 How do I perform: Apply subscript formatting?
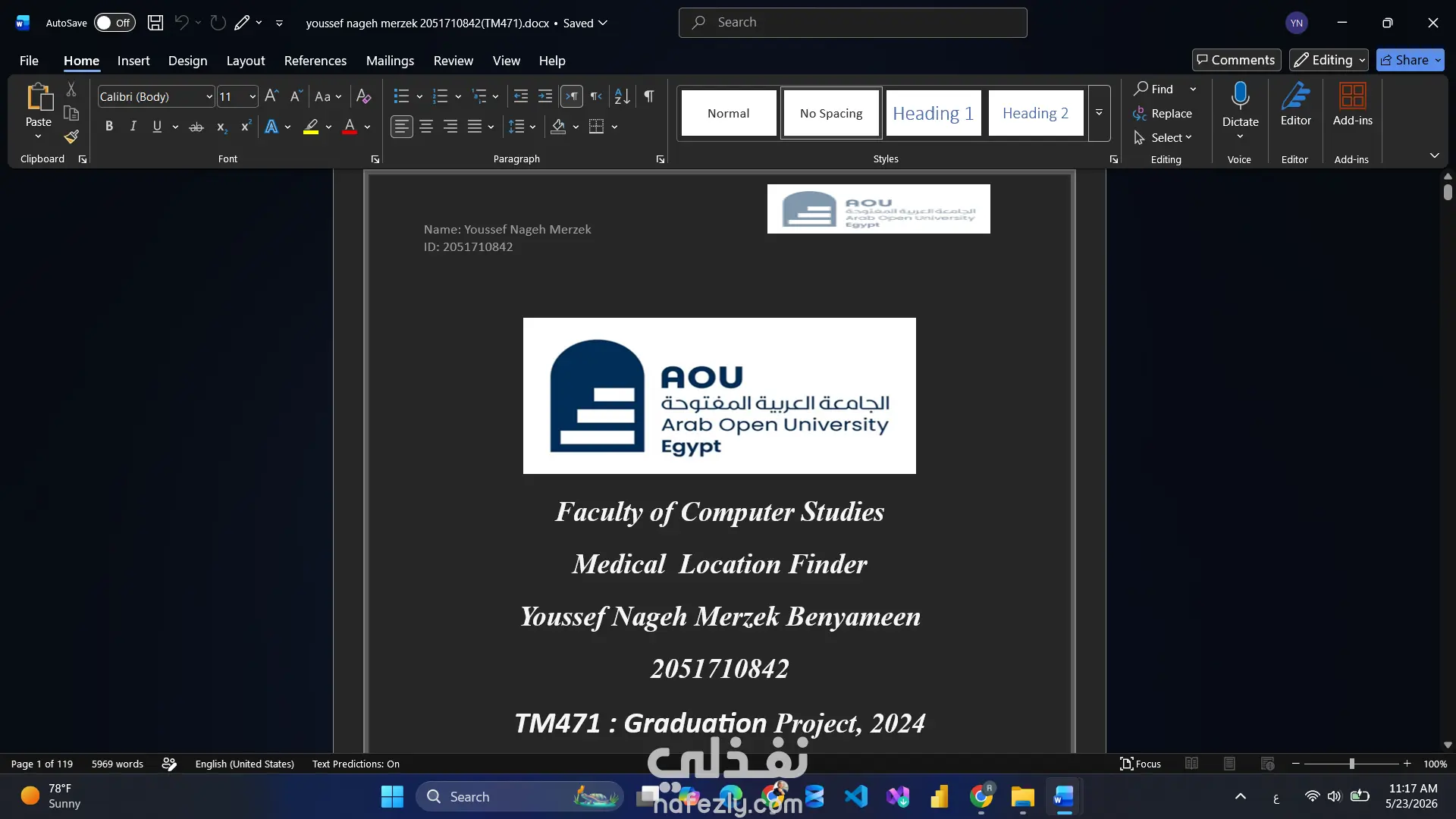click(221, 127)
